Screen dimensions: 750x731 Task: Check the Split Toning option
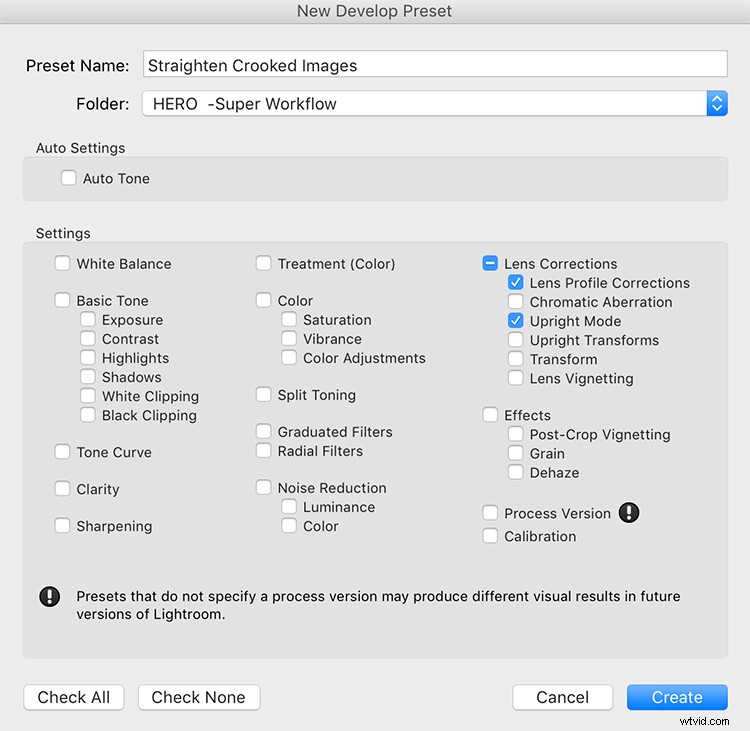point(263,395)
